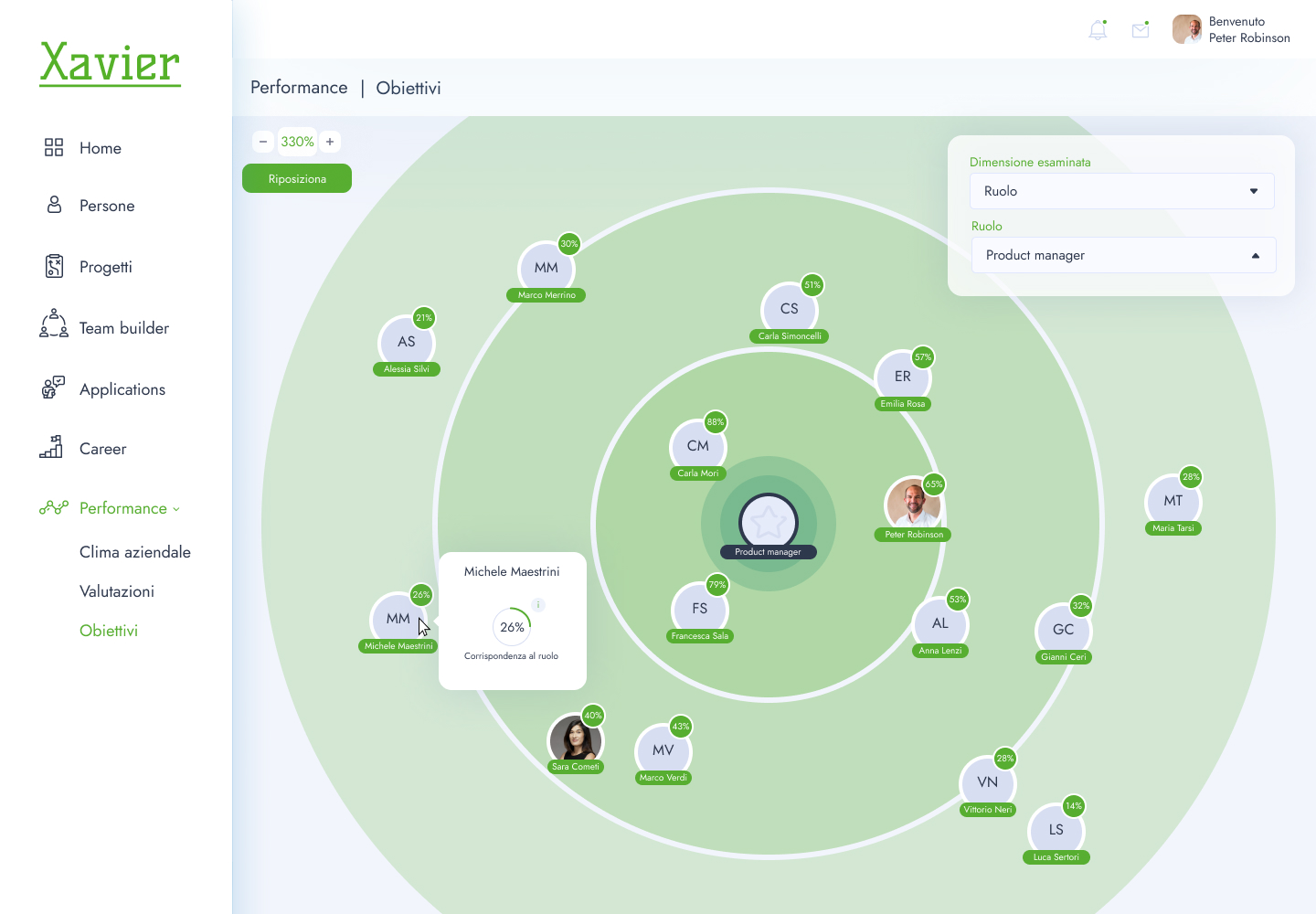Select Michele Maestrini MM avatar
Image resolution: width=1316 pixels, height=914 pixels.
pyautogui.click(x=398, y=619)
